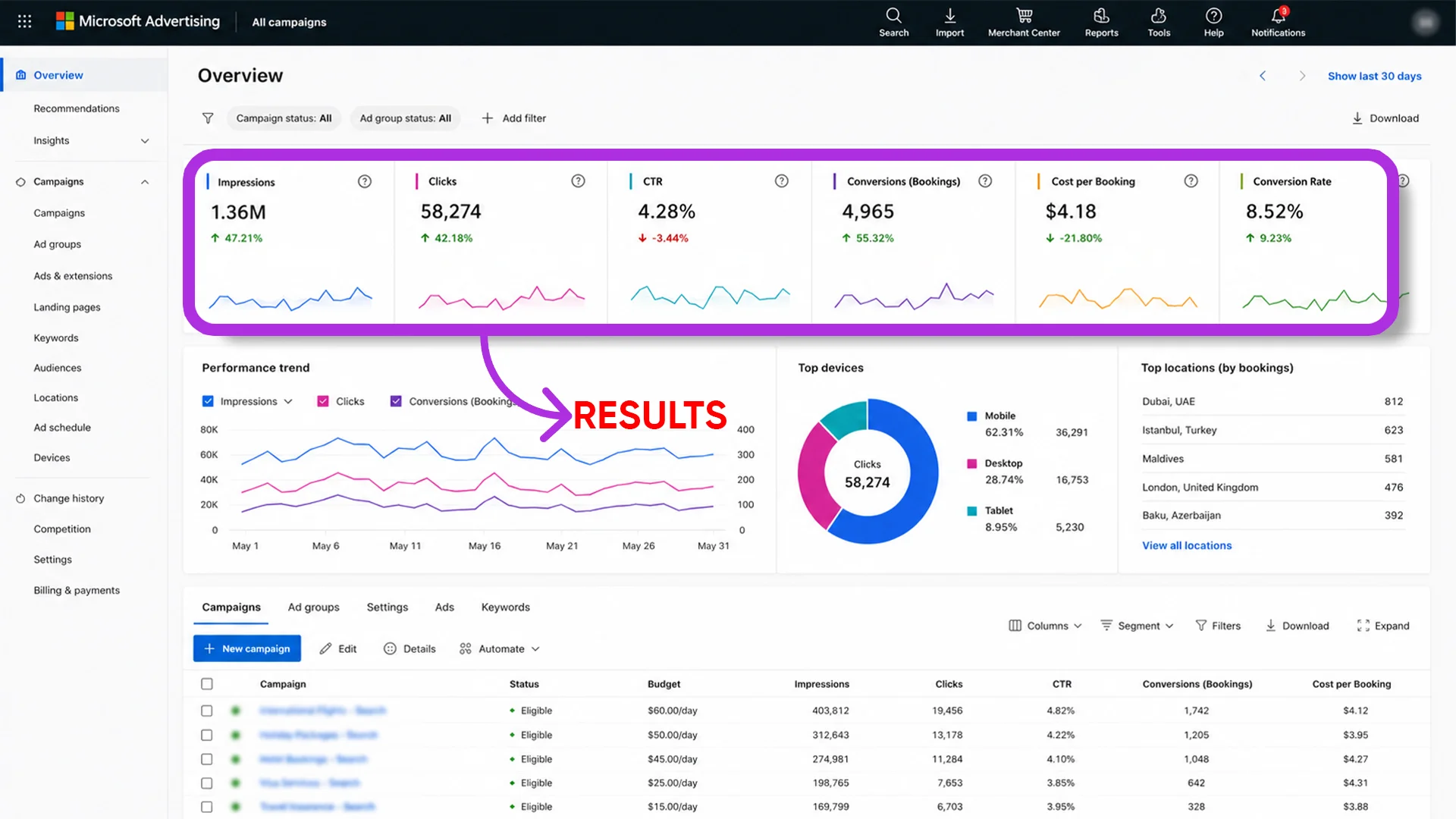Click the pink Desktop legend swatch
This screenshot has height=819, width=1456.
point(971,463)
